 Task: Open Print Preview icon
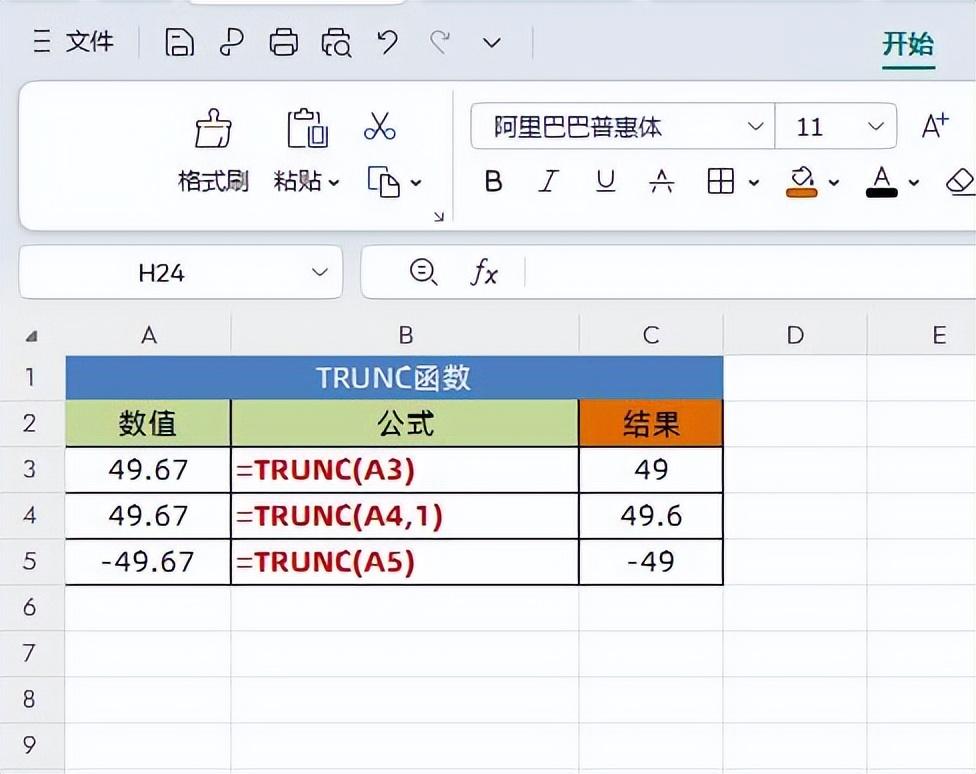pos(336,43)
